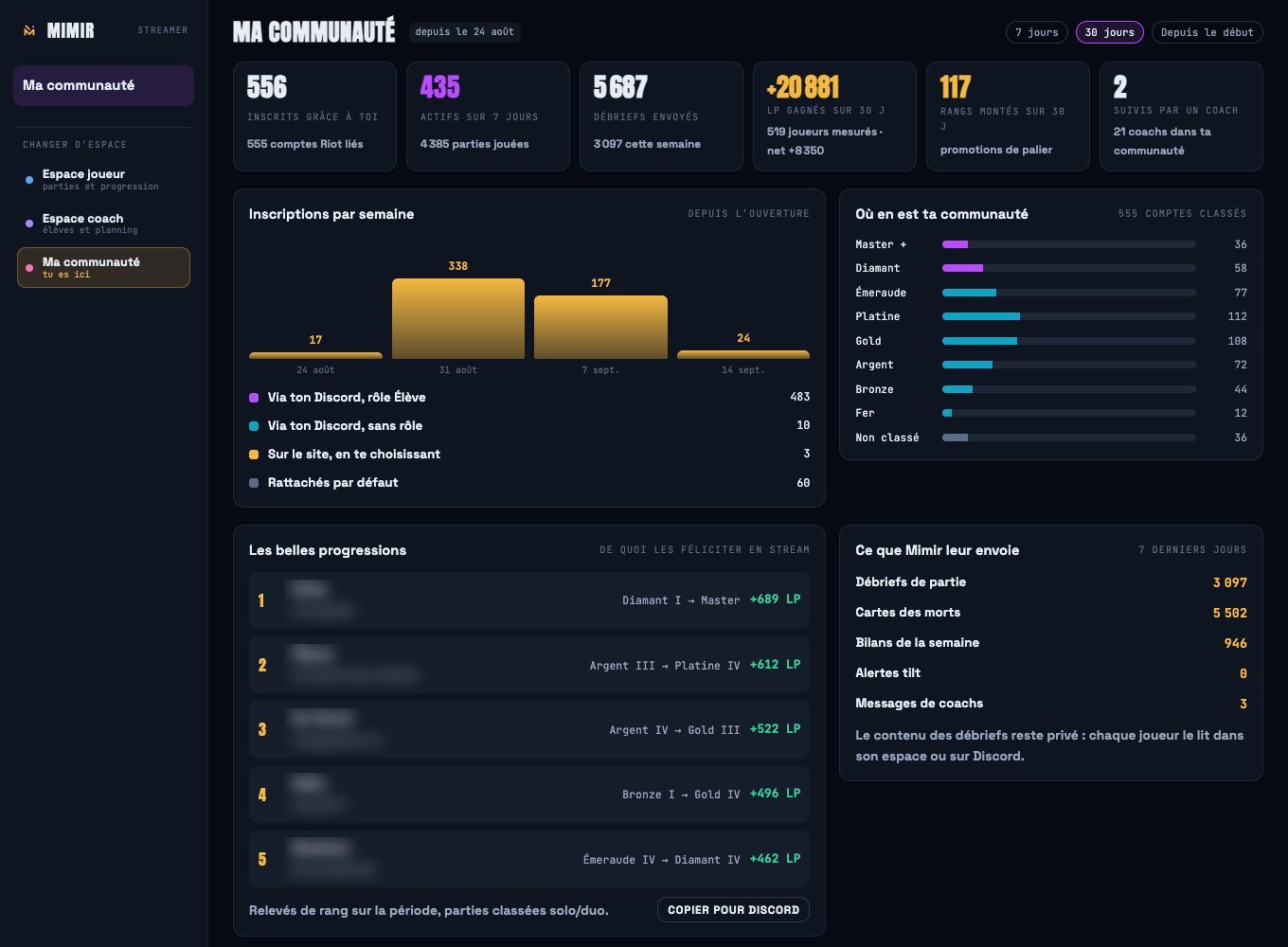Viewport: 1288px width, 947px height.
Task: Click the yellow dot beside Sur le site
Action: (x=254, y=455)
